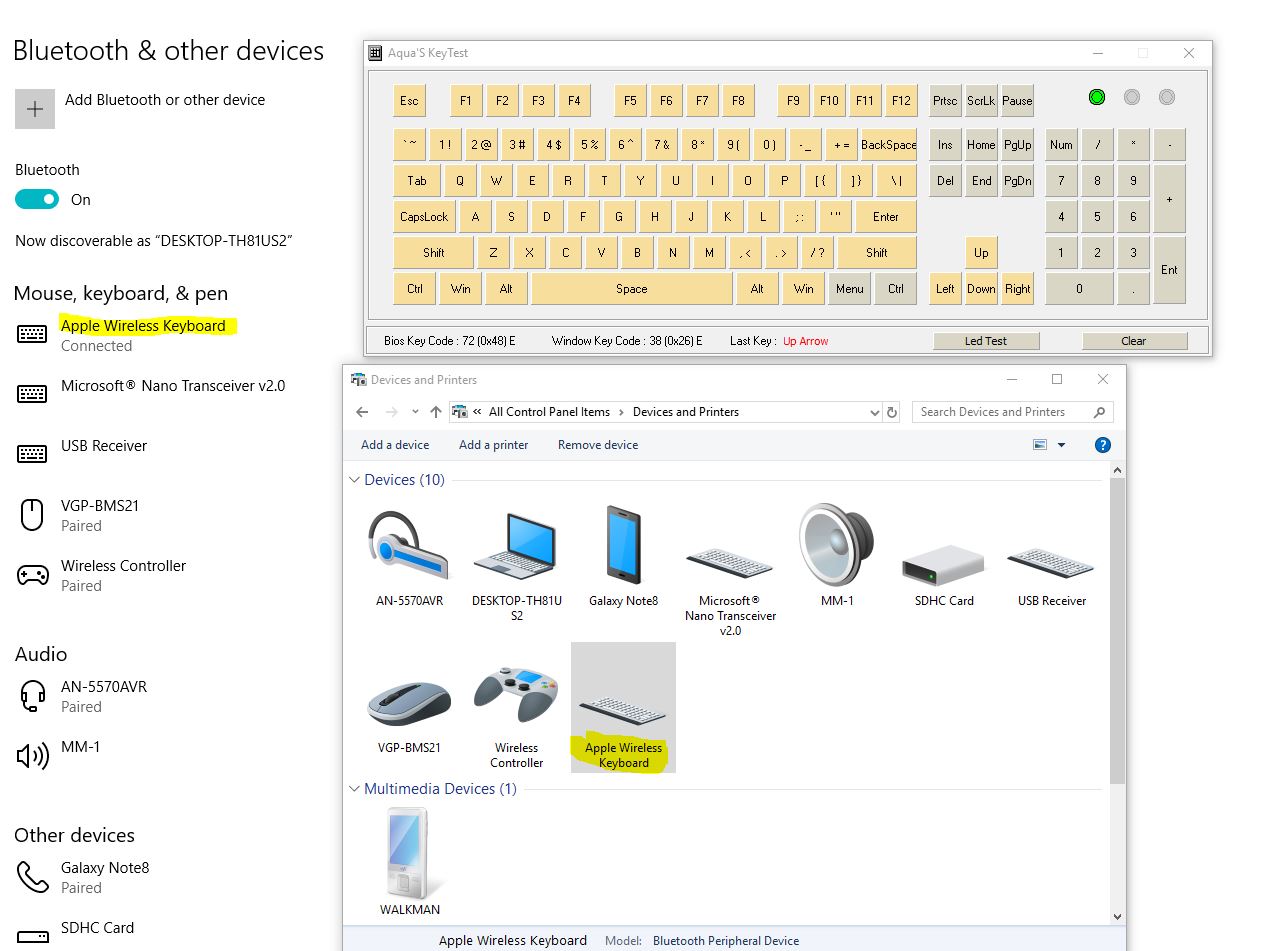The height and width of the screenshot is (951, 1275).
Task: Open the recent locations dropdown arrow
Action: tap(415, 412)
